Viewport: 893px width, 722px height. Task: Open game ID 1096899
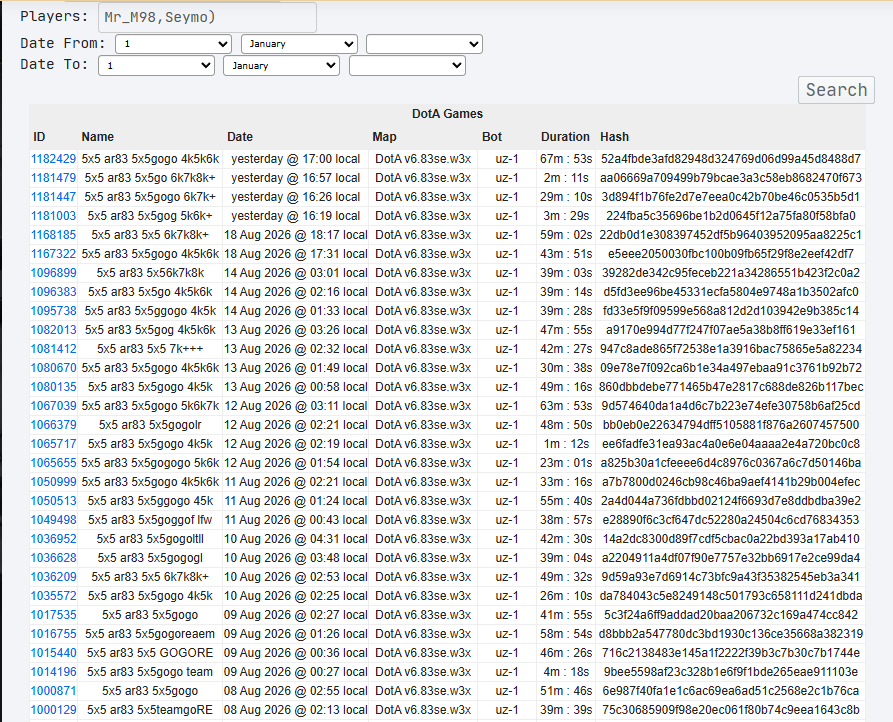[54, 273]
